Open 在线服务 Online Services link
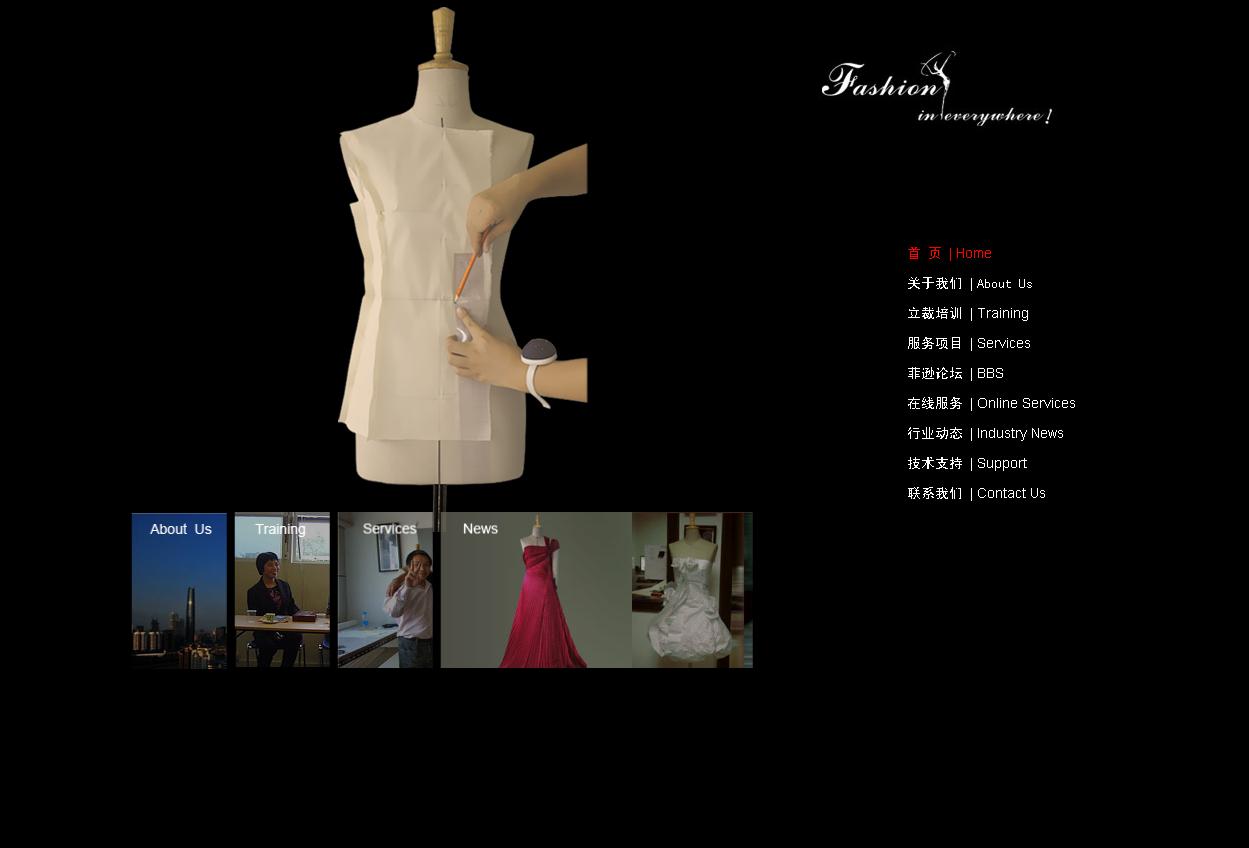Viewport: 1249px width, 848px height. (991, 404)
